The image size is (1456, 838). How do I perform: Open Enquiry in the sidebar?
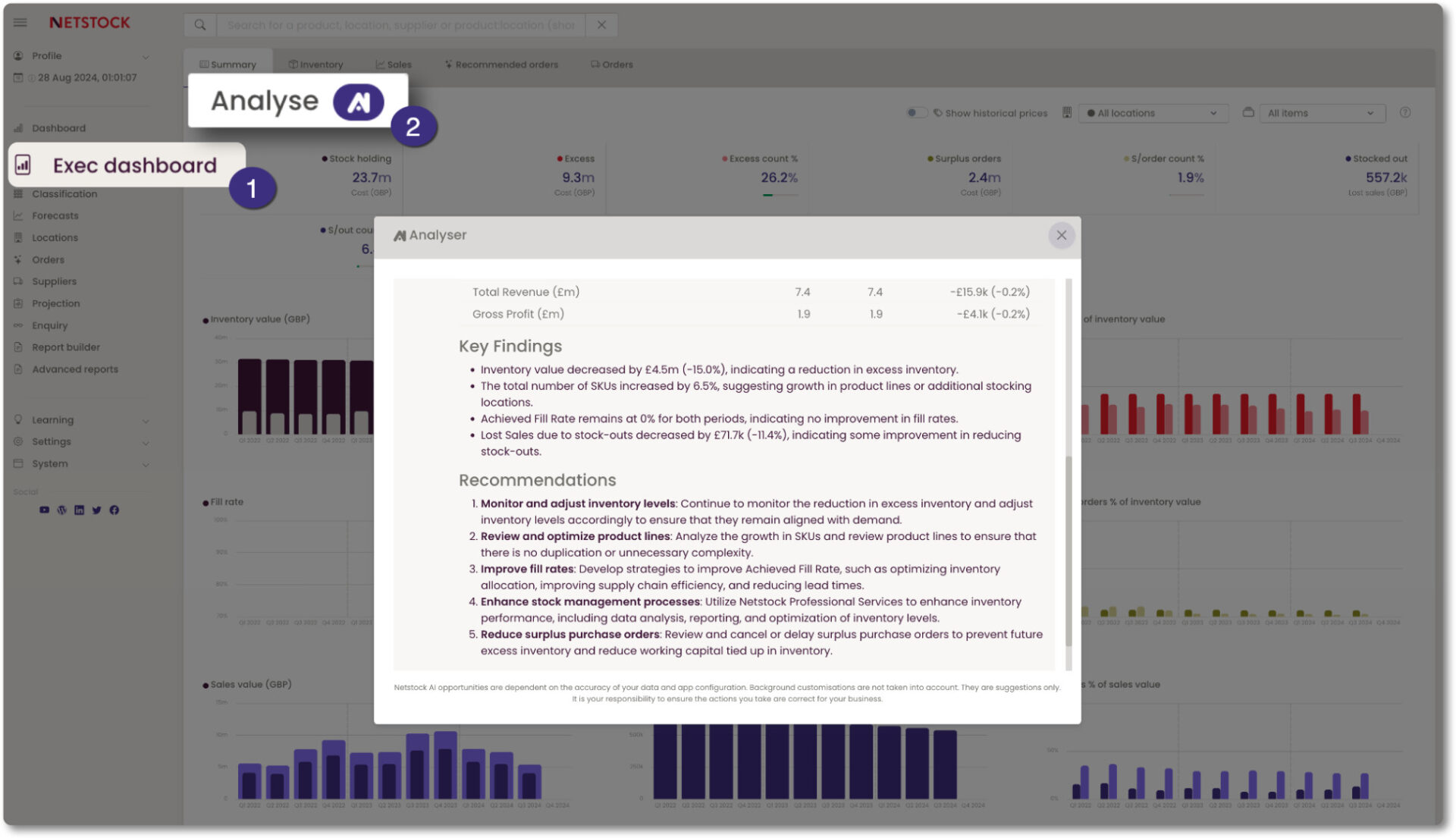(49, 325)
